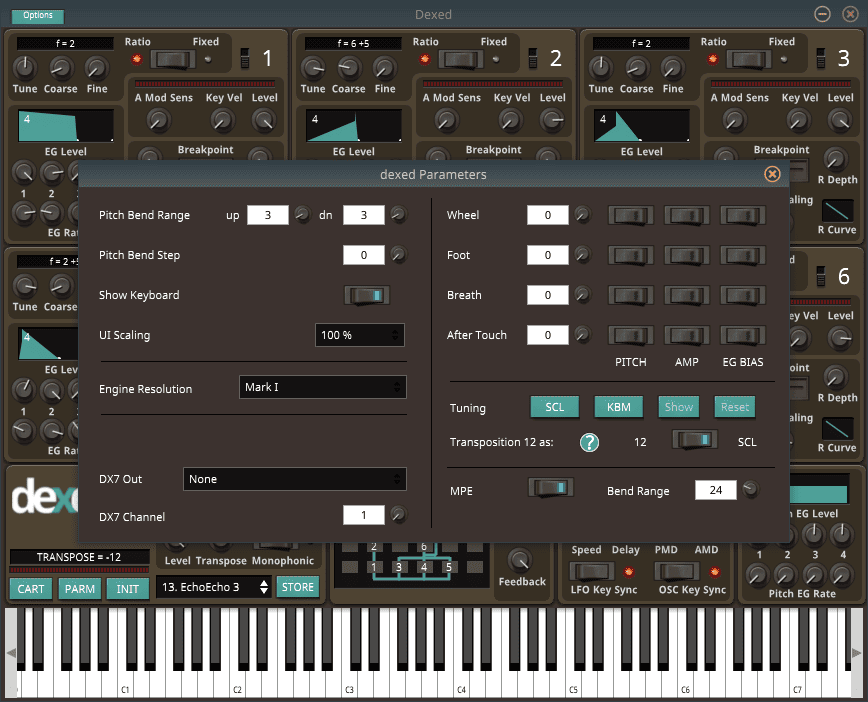The height and width of the screenshot is (702, 868).
Task: Open the Engine Resolution dropdown
Action: point(323,387)
